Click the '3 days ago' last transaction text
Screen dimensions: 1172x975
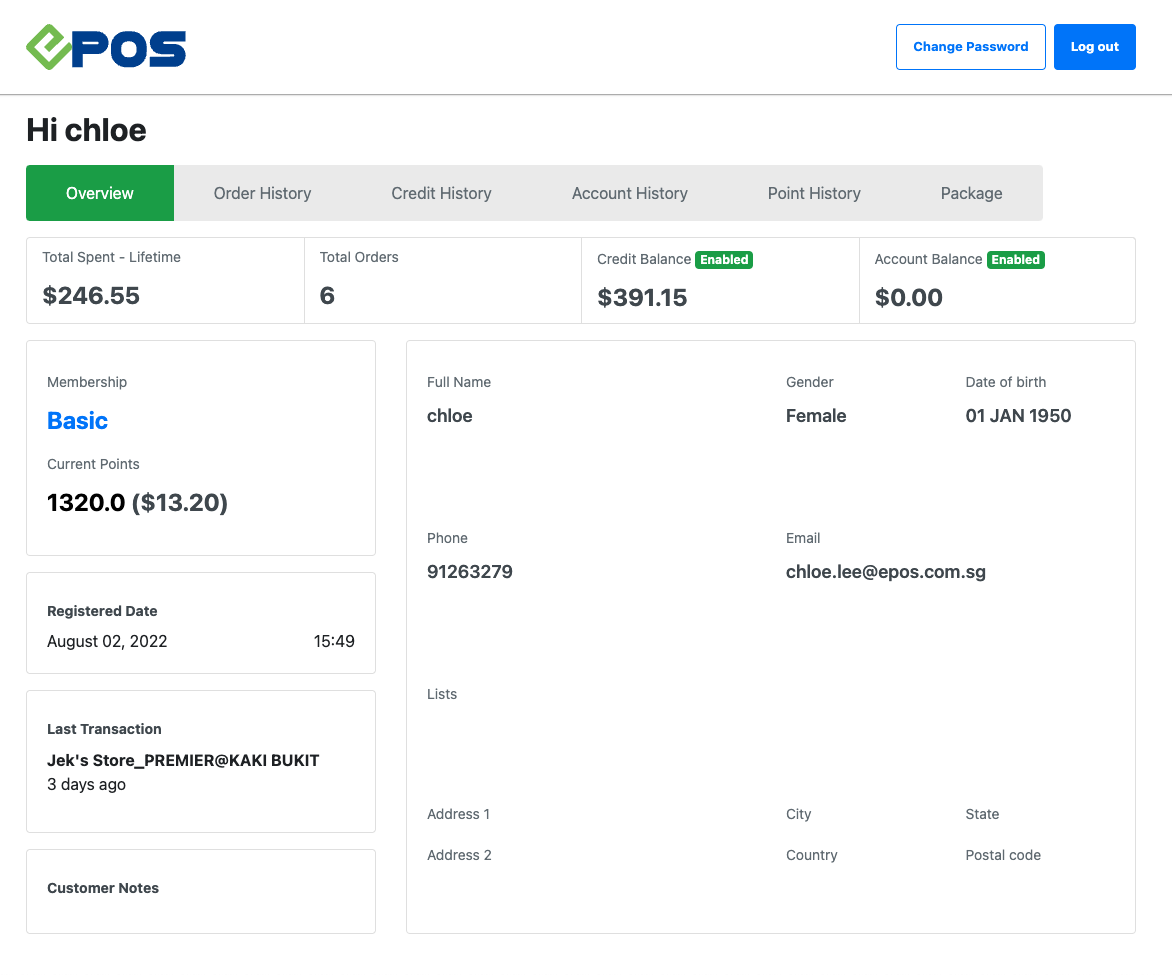coord(86,784)
